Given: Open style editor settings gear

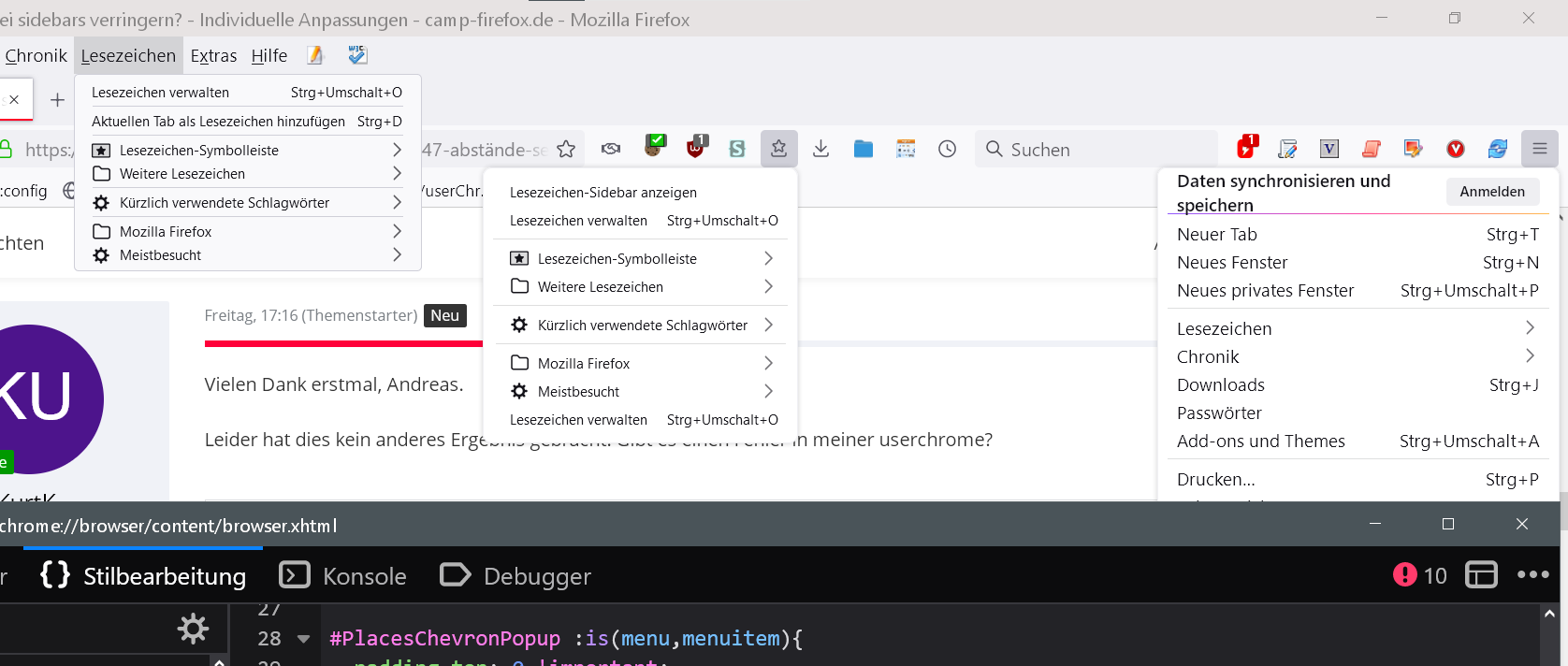Looking at the screenshot, I should tap(193, 628).
